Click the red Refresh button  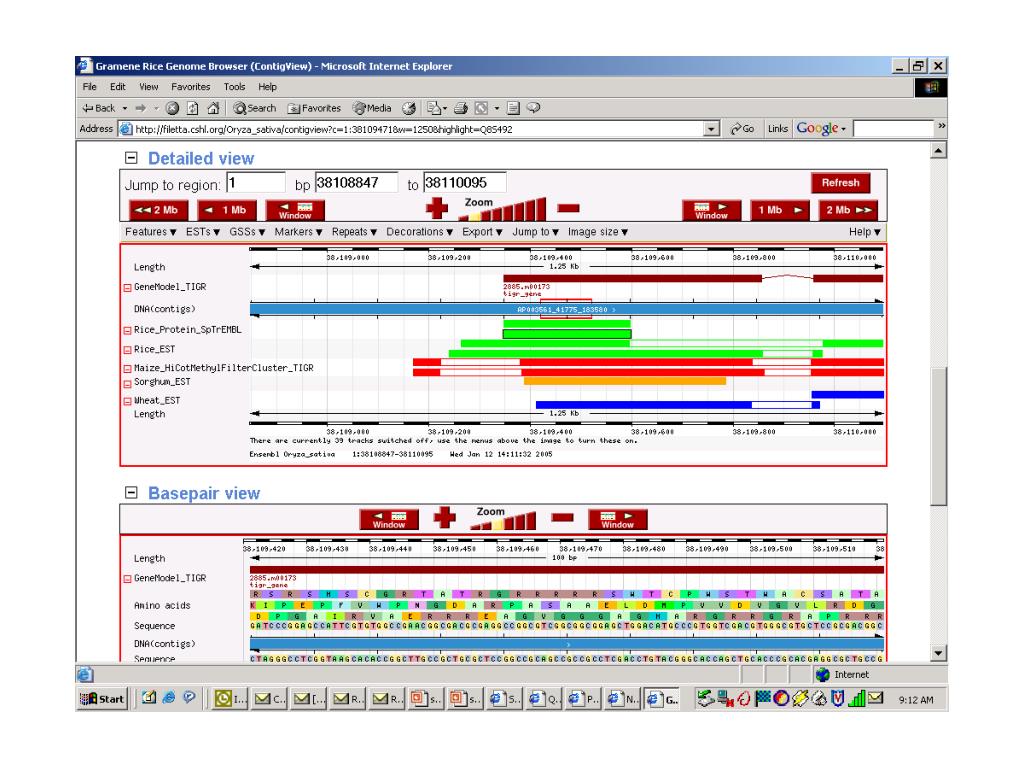coord(841,183)
